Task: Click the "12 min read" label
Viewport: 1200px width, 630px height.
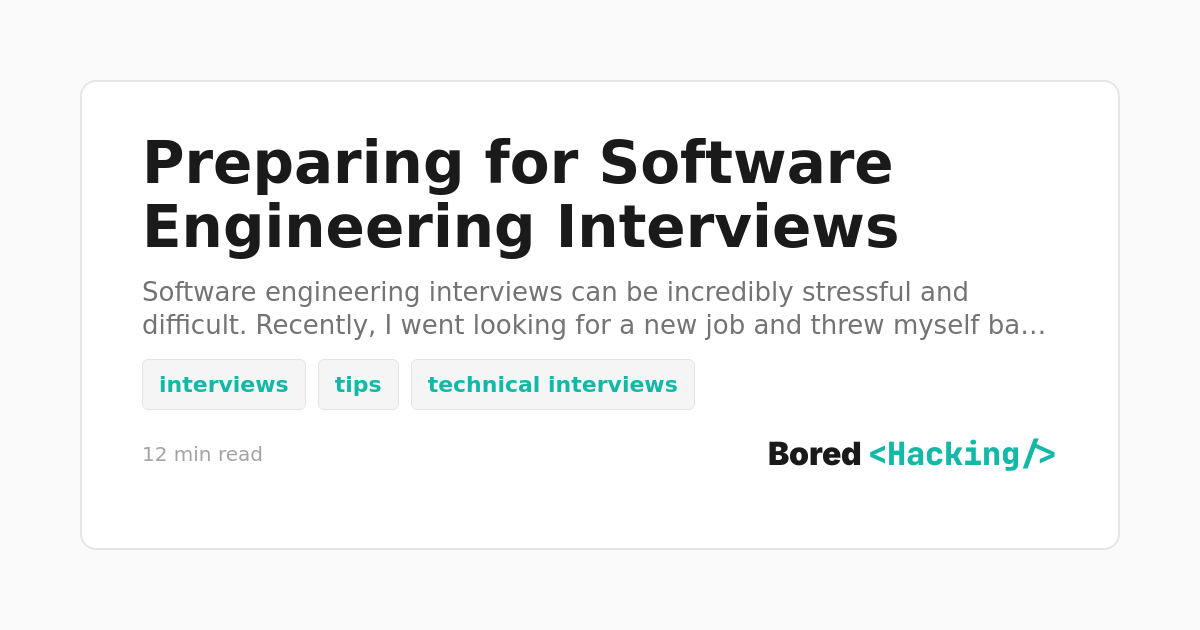Action: click(202, 455)
